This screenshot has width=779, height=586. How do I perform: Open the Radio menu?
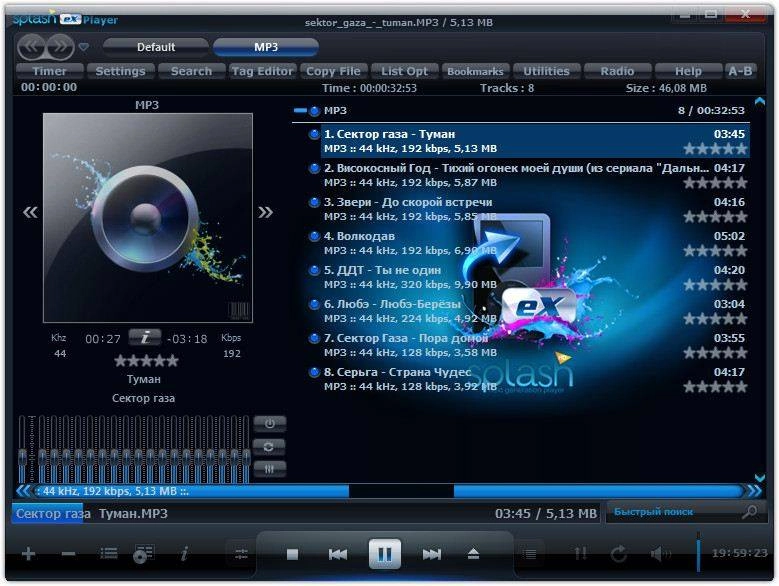[x=618, y=71]
